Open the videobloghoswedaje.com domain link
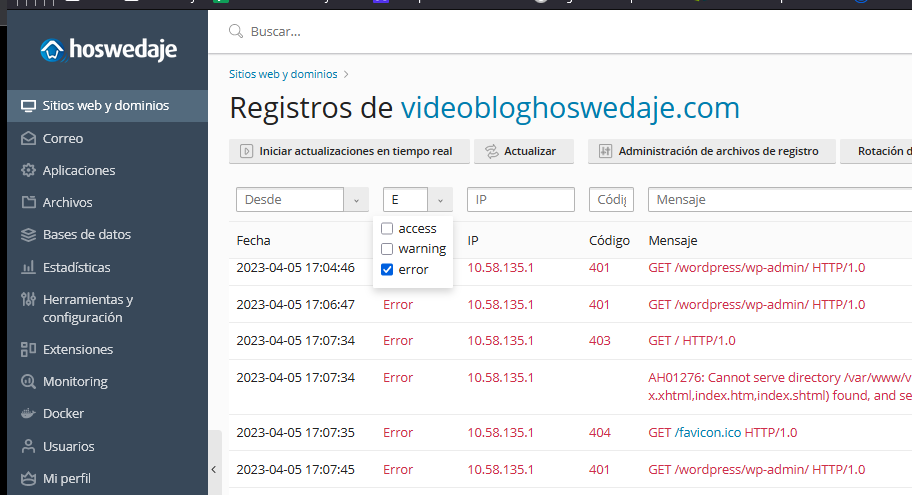 (x=570, y=108)
